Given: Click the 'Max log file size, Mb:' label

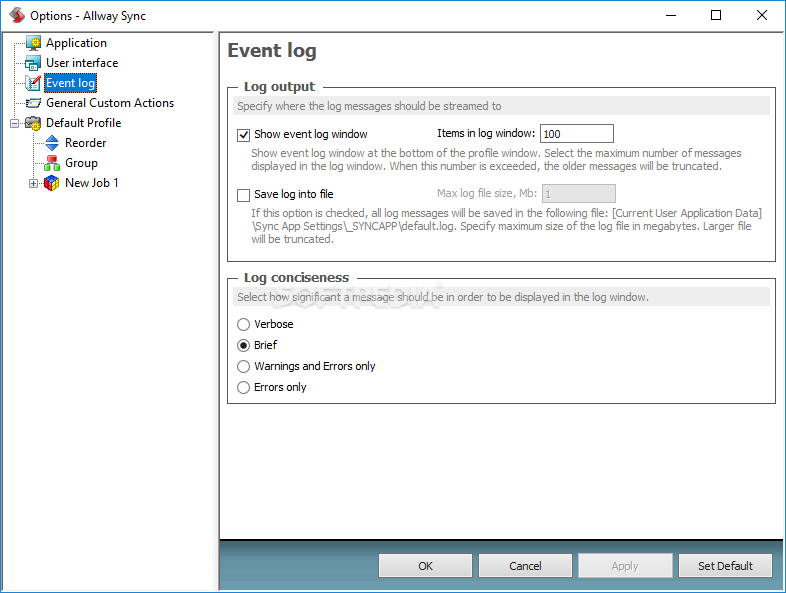Looking at the screenshot, I should [x=487, y=193].
